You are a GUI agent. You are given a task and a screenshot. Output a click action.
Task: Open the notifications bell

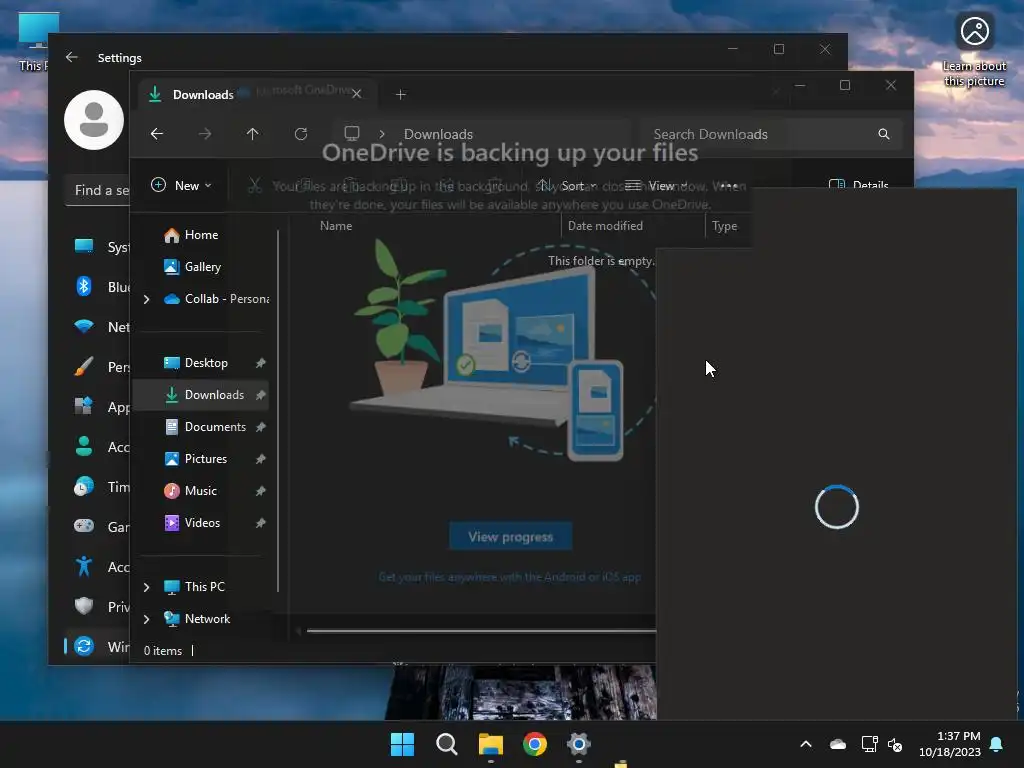click(x=997, y=744)
